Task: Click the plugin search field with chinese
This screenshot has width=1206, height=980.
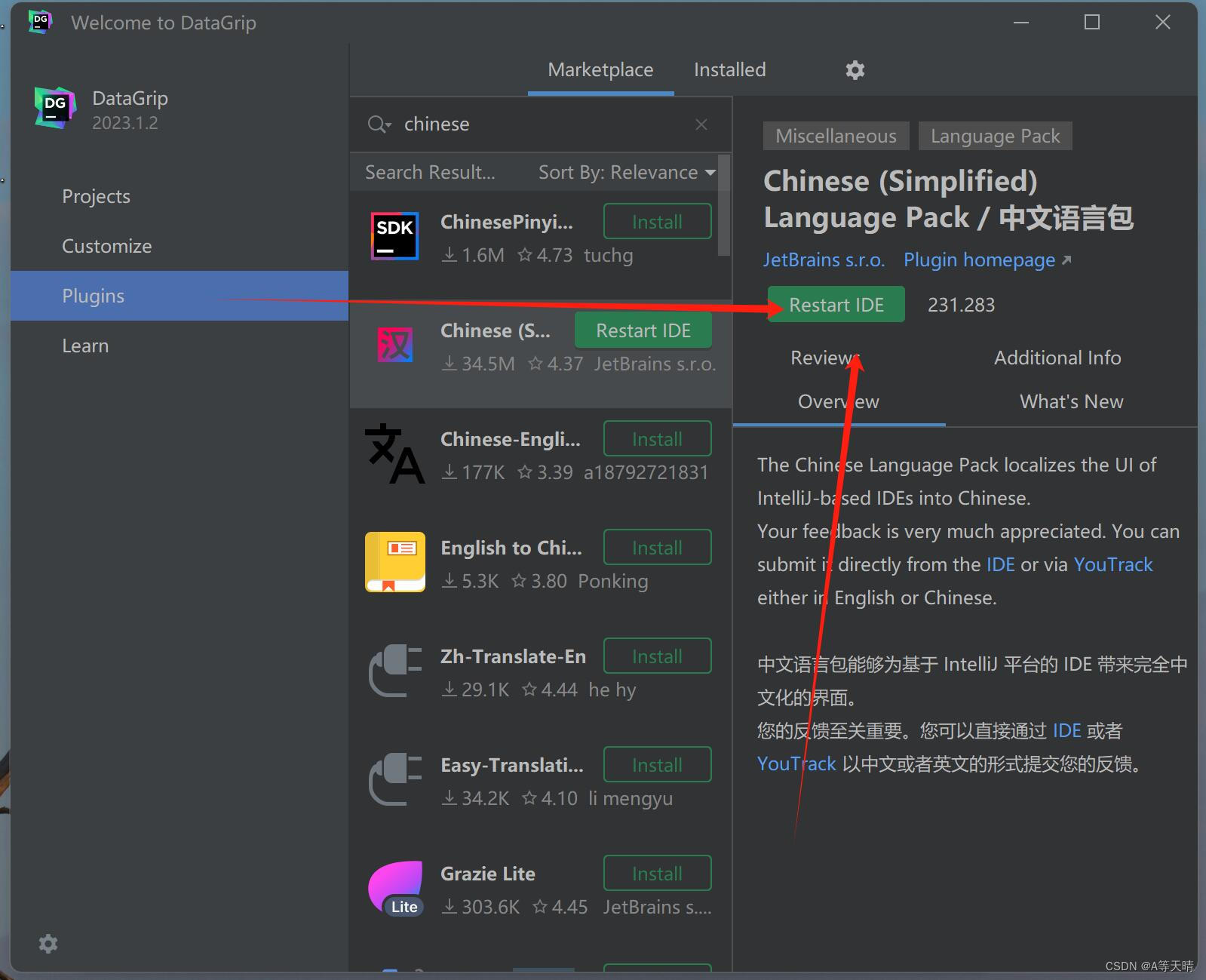Action: tap(541, 124)
